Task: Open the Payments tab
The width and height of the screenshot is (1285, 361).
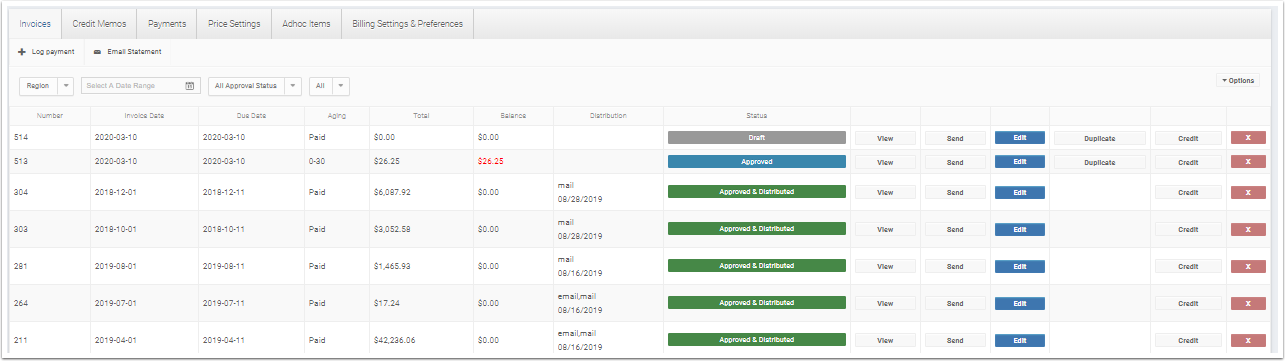Action: [167, 23]
